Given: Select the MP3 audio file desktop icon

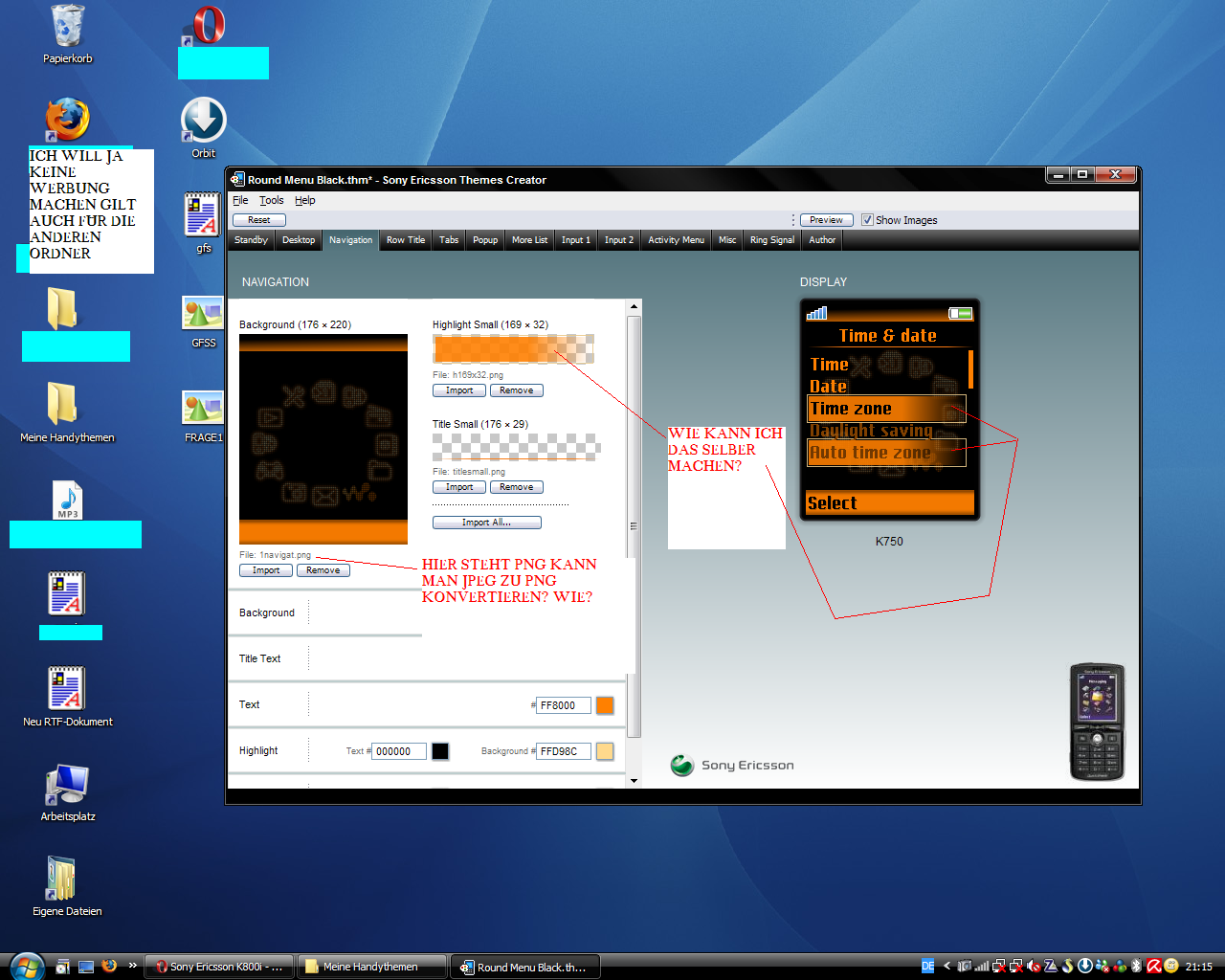Looking at the screenshot, I should click(x=68, y=500).
